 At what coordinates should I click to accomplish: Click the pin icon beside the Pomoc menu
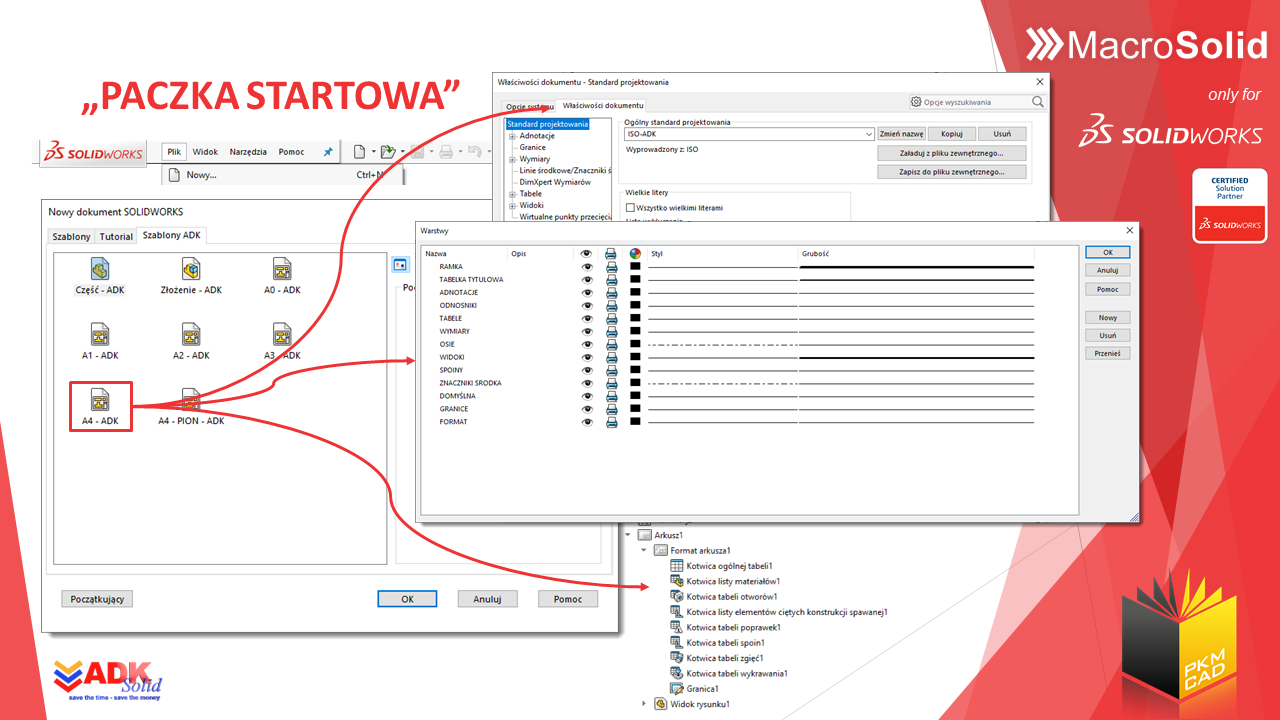point(327,152)
